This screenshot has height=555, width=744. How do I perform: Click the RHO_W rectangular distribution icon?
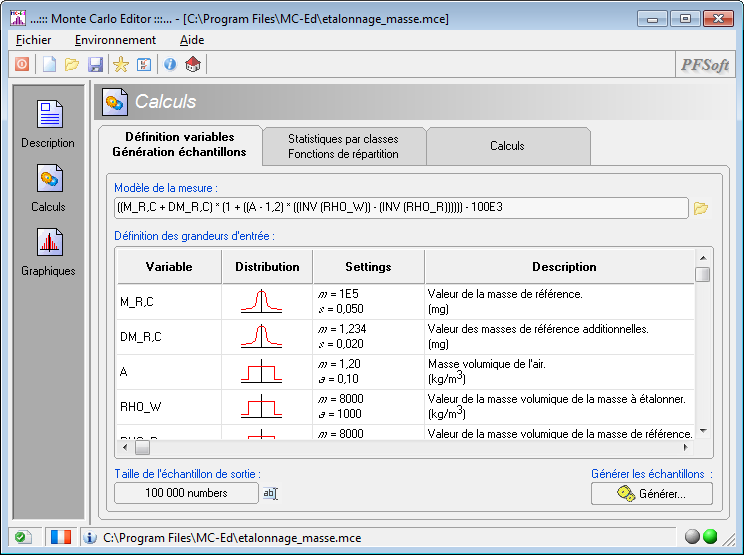coord(261,407)
